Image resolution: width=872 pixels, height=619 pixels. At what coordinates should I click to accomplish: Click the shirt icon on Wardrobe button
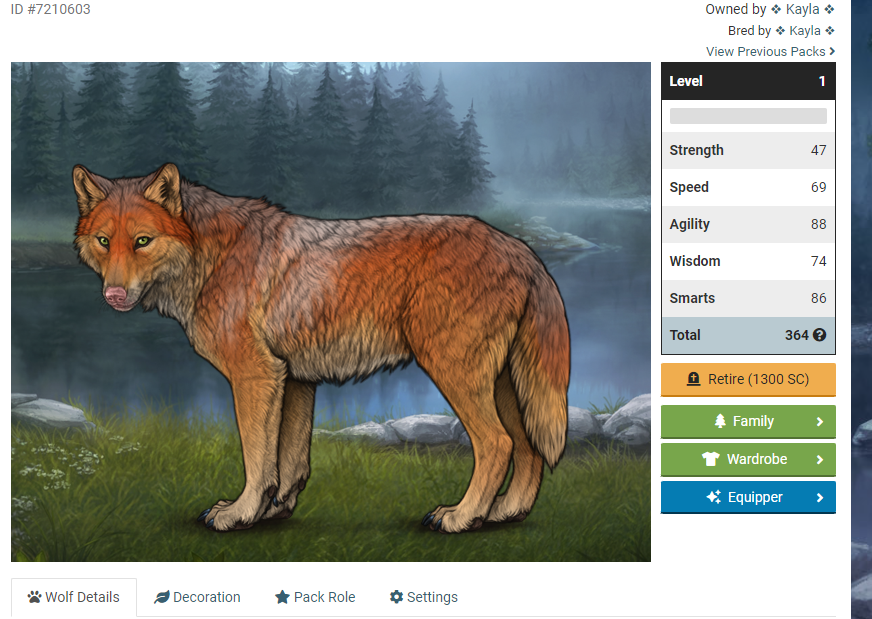(711, 459)
